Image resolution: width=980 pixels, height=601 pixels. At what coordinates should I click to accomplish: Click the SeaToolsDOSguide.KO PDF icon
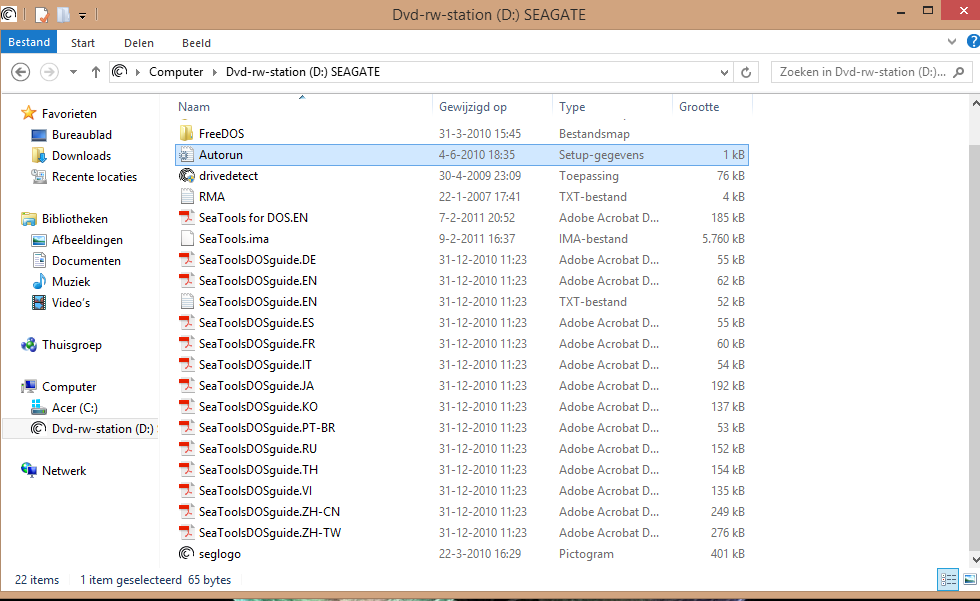[186, 407]
